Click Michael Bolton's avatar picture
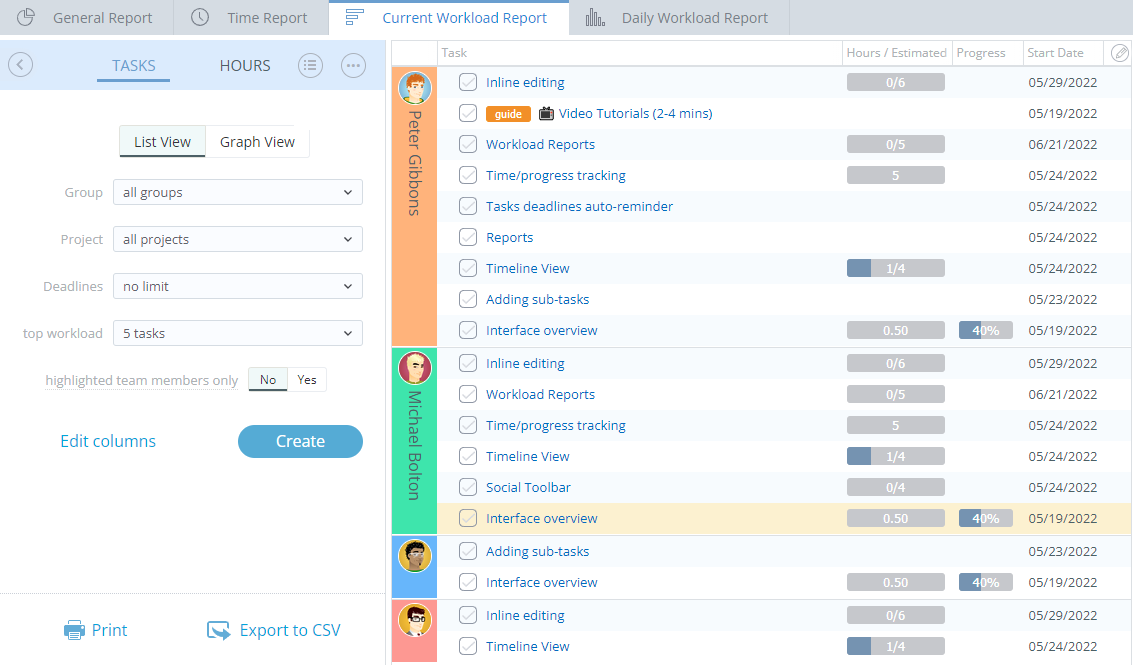 pos(415,368)
